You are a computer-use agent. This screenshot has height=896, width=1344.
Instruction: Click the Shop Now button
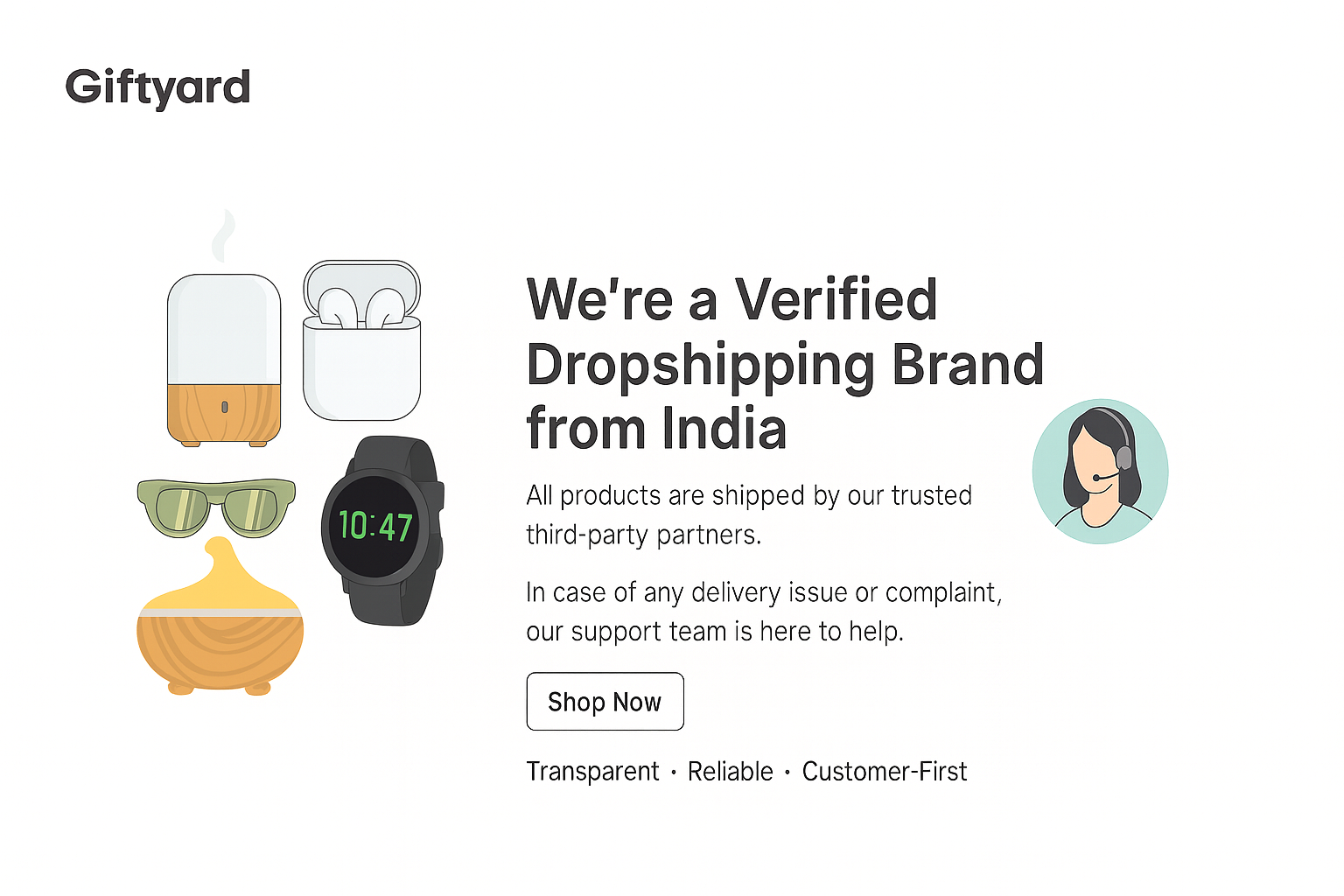605,701
